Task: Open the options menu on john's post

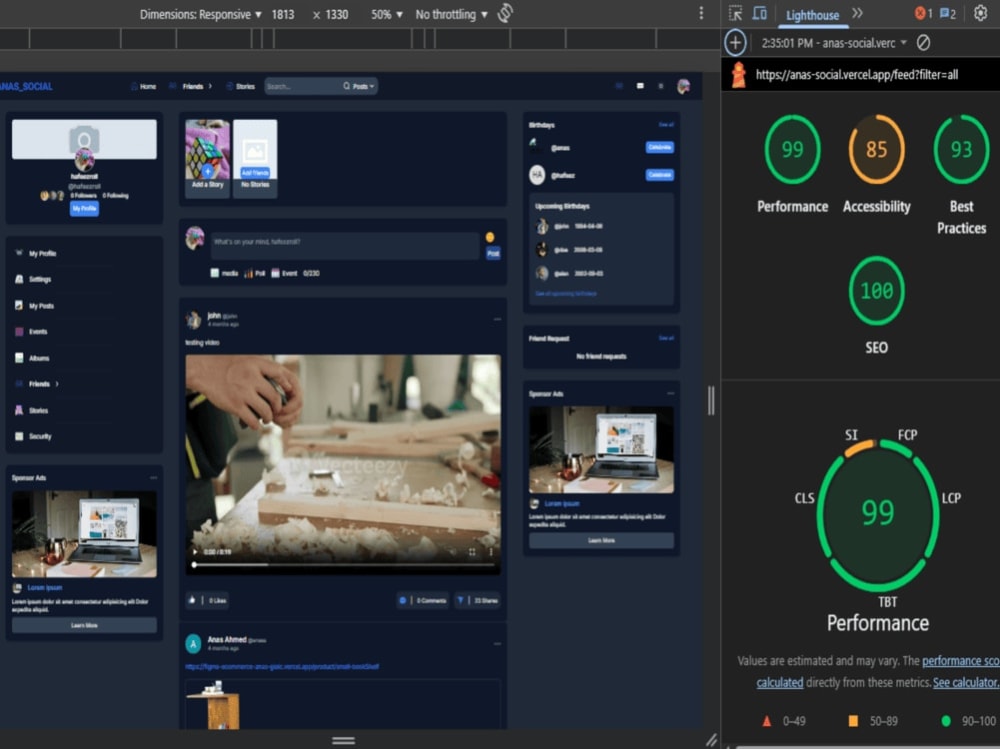Action: pyautogui.click(x=497, y=318)
